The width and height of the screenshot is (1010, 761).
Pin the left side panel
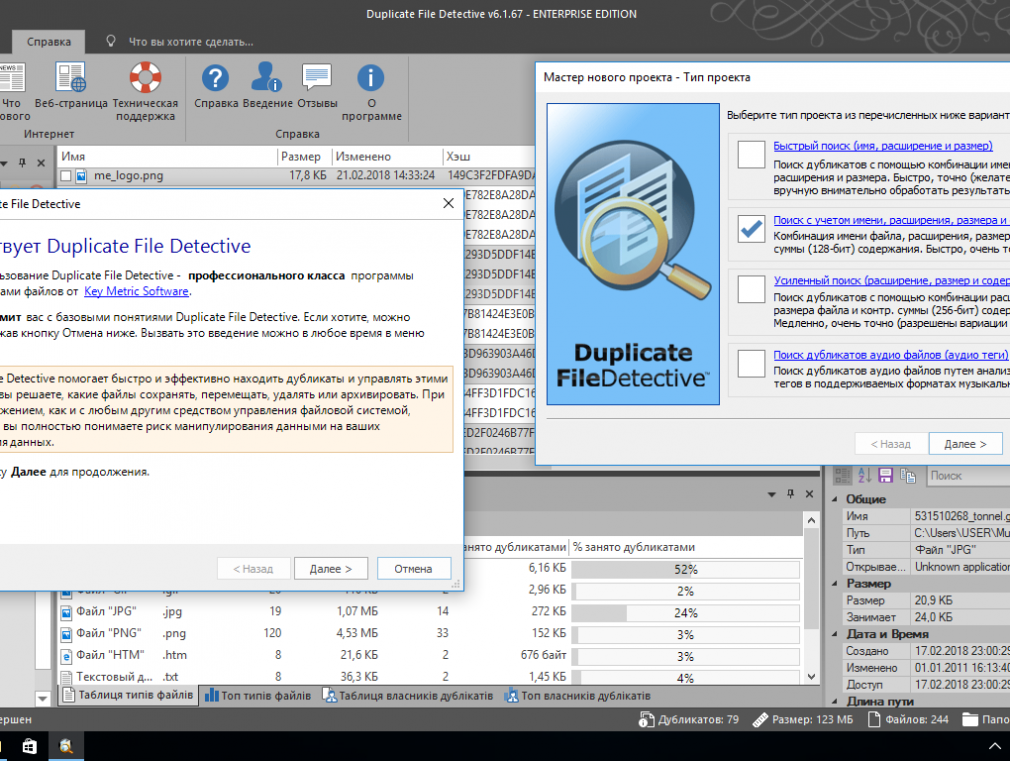click(22, 163)
